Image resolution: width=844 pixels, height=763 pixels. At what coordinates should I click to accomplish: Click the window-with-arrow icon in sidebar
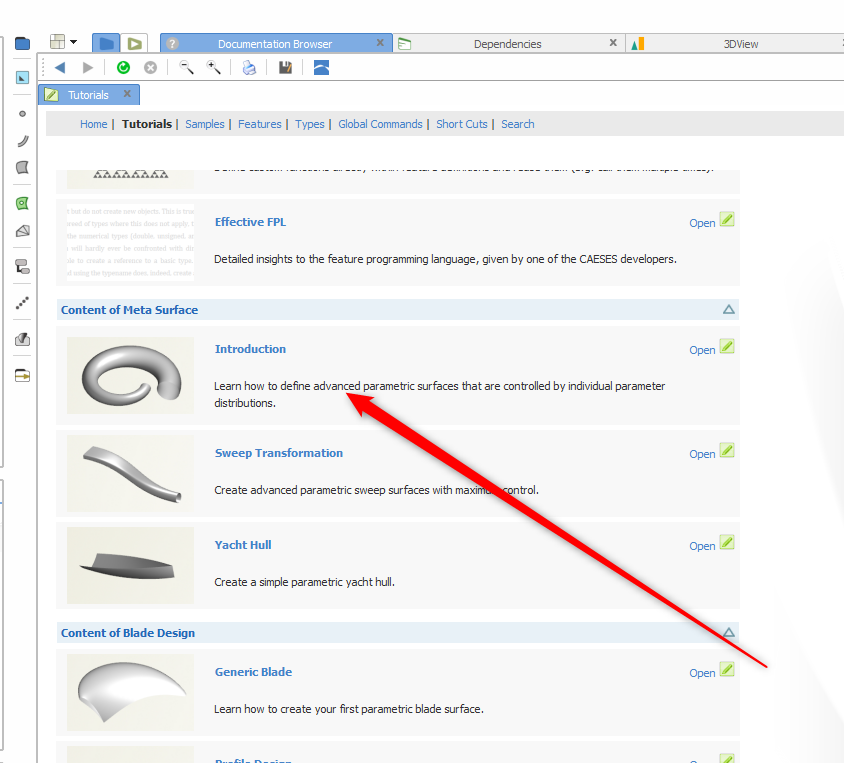[x=22, y=375]
